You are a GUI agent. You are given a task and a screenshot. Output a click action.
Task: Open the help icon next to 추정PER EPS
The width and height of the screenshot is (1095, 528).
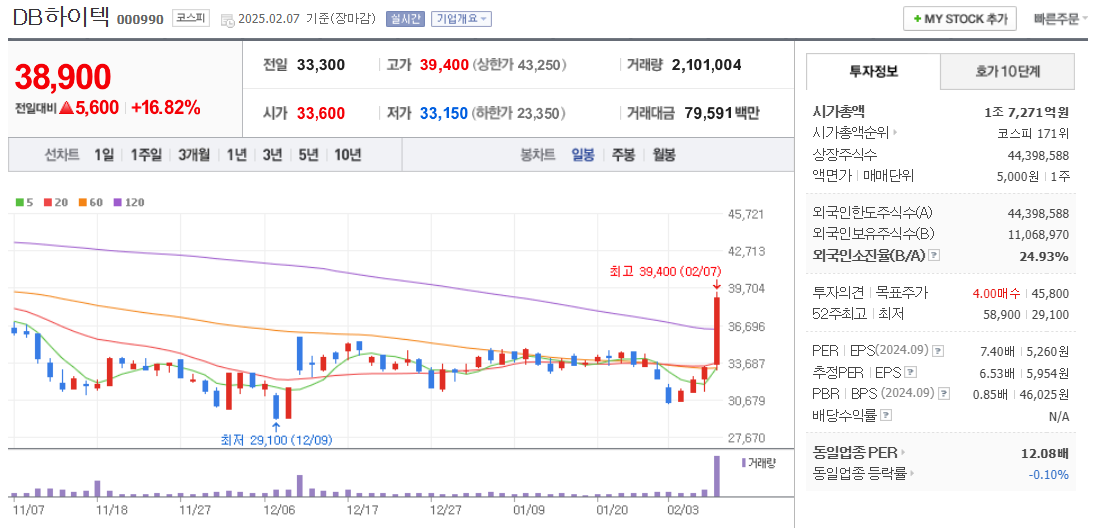click(911, 372)
